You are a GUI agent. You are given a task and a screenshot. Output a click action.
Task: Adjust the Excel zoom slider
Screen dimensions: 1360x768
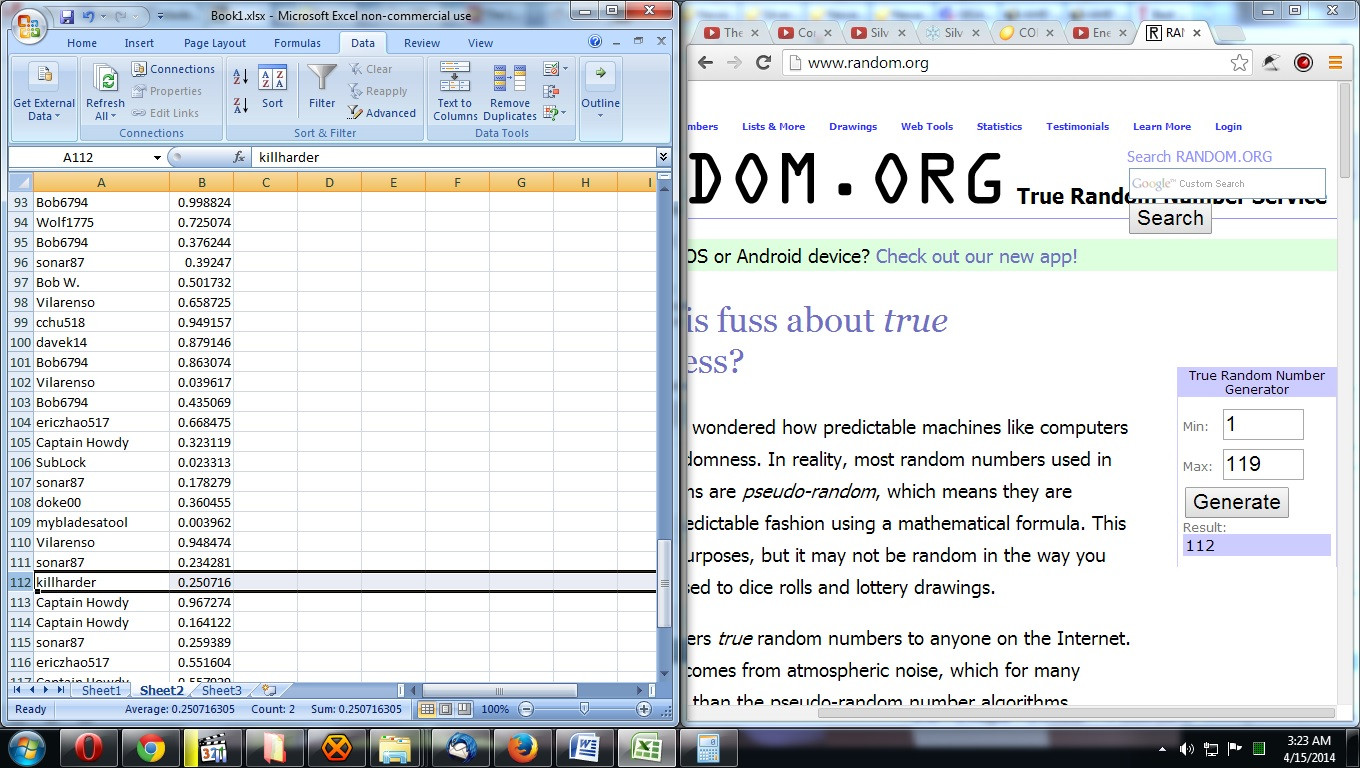[584, 709]
